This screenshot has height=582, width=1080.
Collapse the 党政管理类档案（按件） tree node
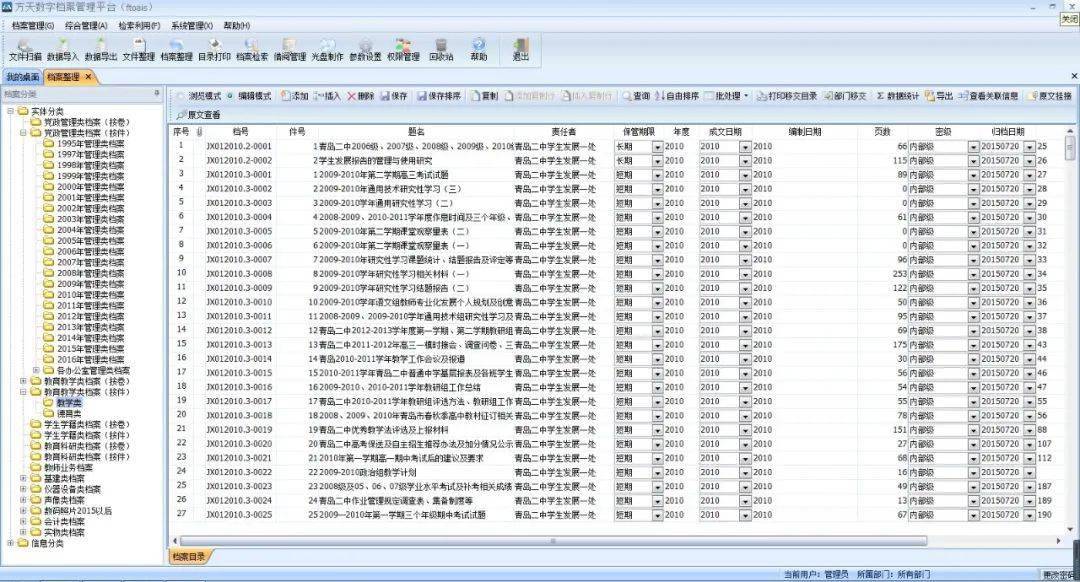tap(23, 133)
